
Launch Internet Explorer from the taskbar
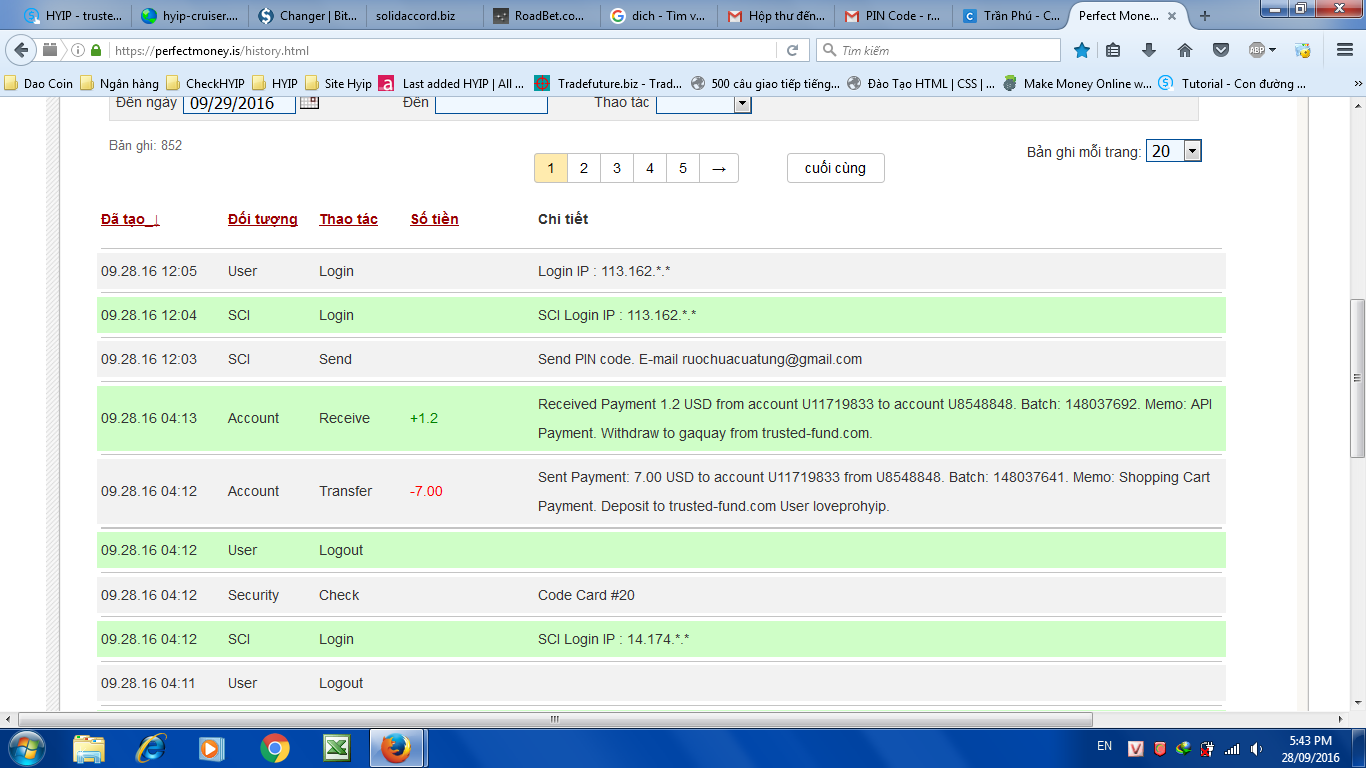point(151,748)
